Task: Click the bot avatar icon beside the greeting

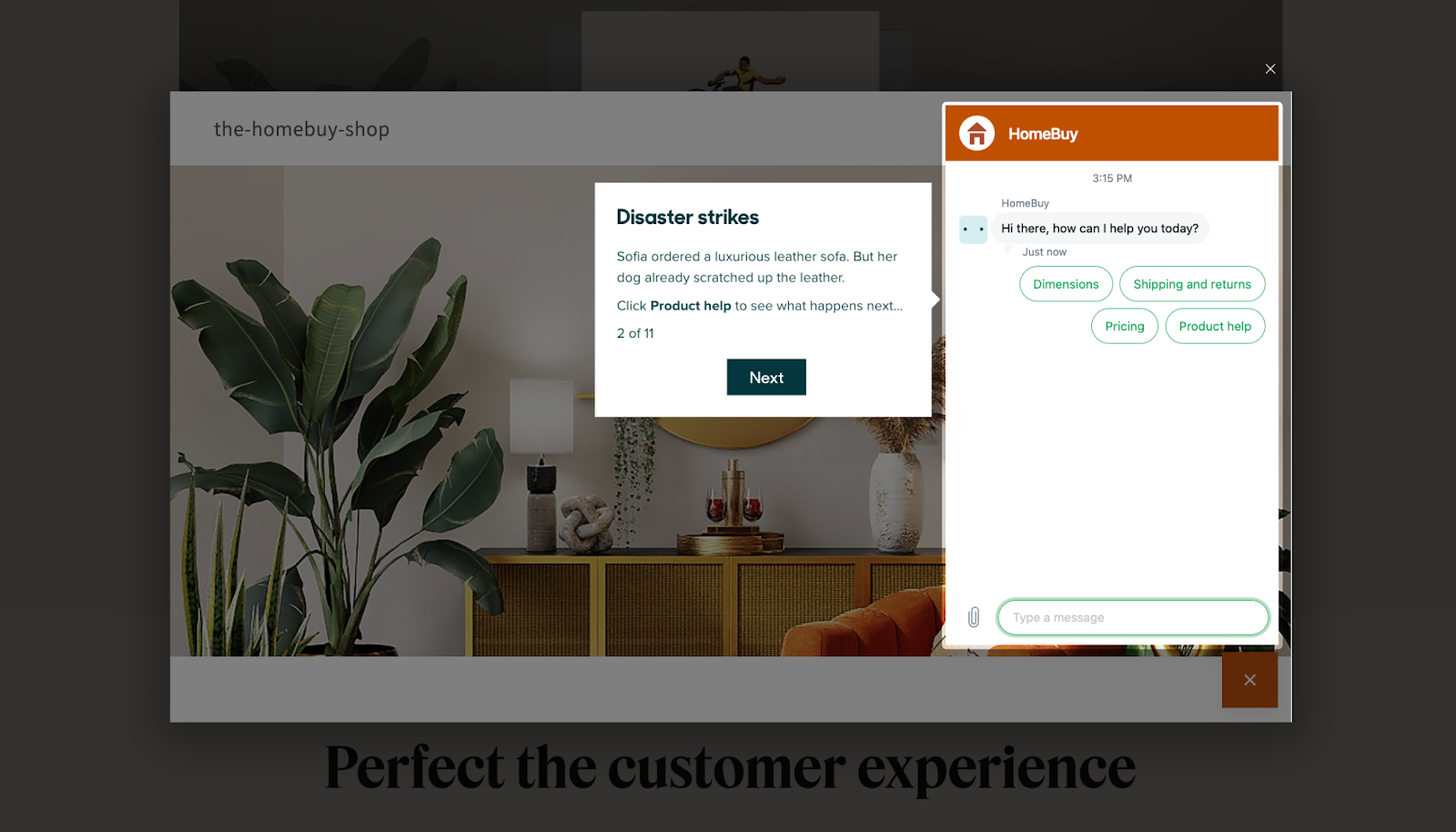Action: 974,229
